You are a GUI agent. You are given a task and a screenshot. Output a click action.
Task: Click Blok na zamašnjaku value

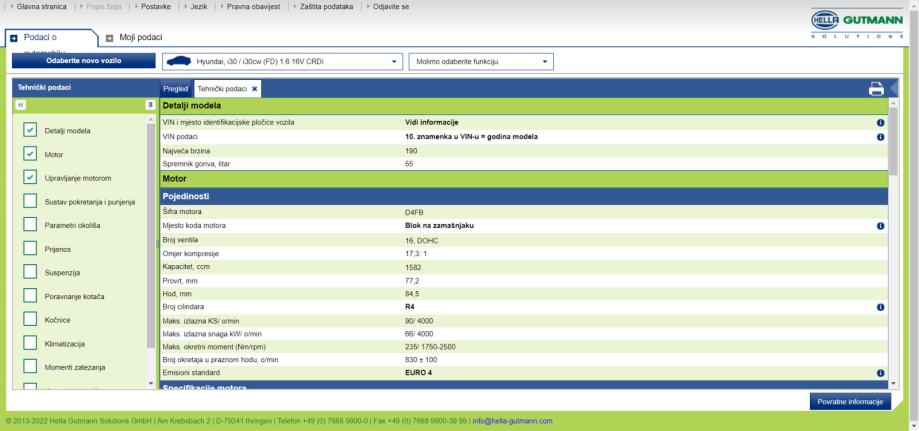click(x=440, y=226)
